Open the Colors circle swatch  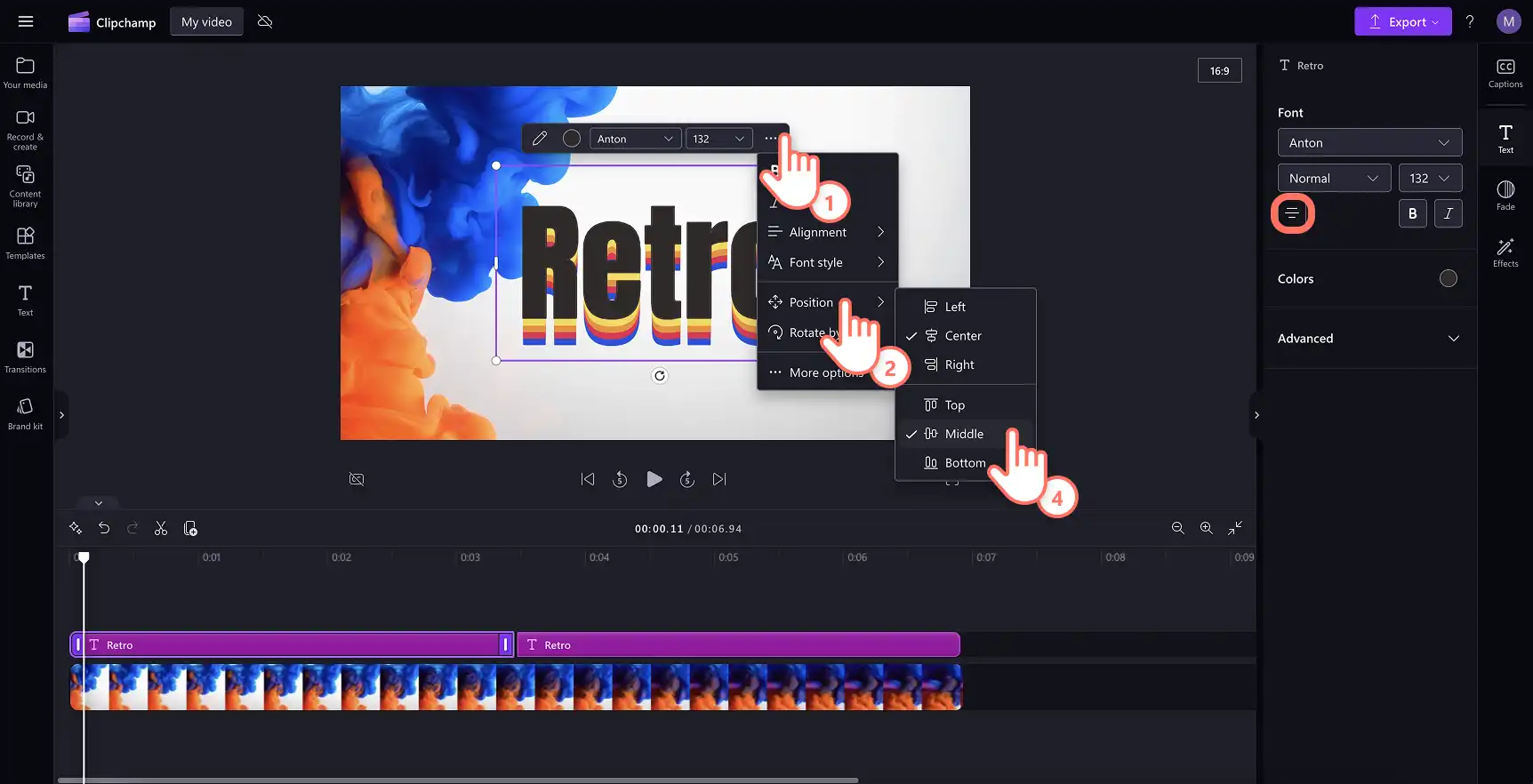point(1449,278)
